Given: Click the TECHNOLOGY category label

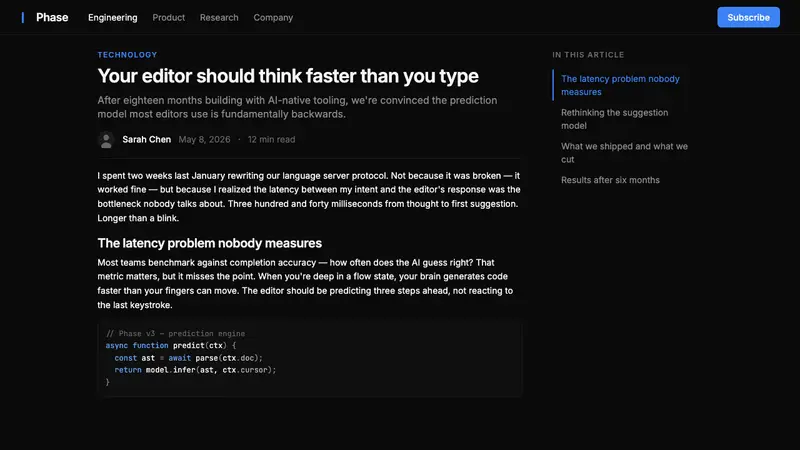Looking at the screenshot, I should pyautogui.click(x=128, y=55).
